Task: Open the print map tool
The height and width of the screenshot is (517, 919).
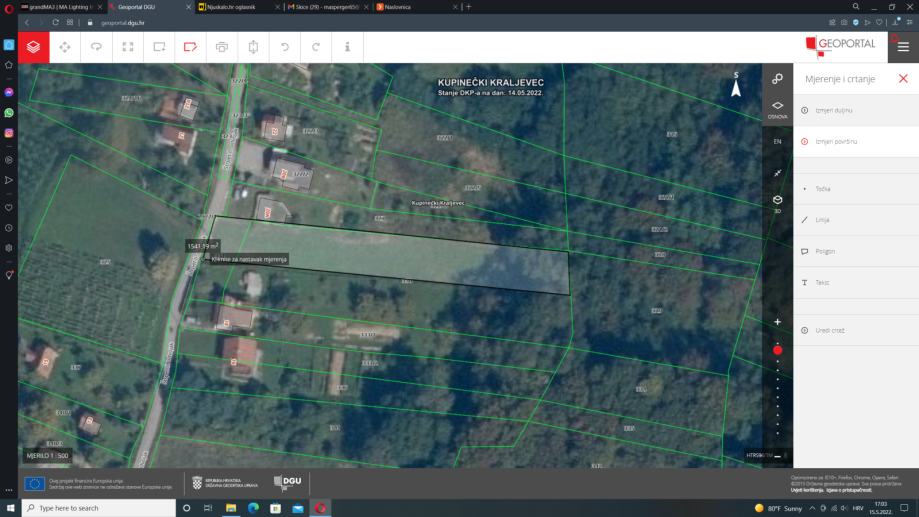Action: click(222, 47)
